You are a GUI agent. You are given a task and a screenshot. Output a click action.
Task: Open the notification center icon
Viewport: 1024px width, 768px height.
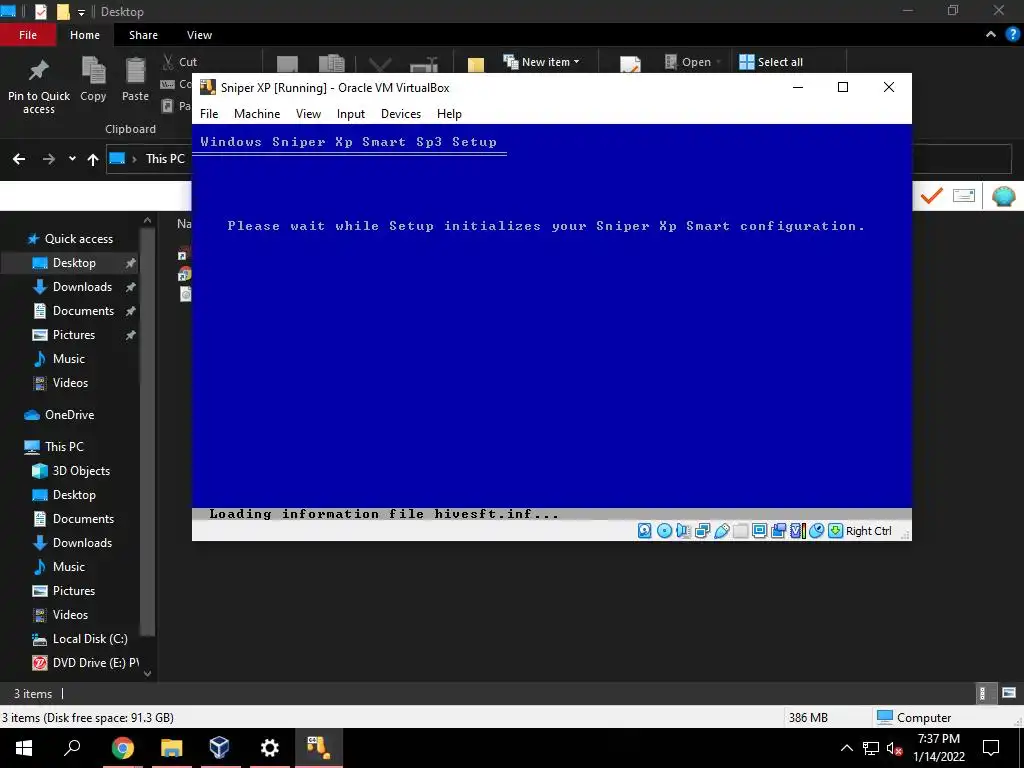click(x=991, y=748)
